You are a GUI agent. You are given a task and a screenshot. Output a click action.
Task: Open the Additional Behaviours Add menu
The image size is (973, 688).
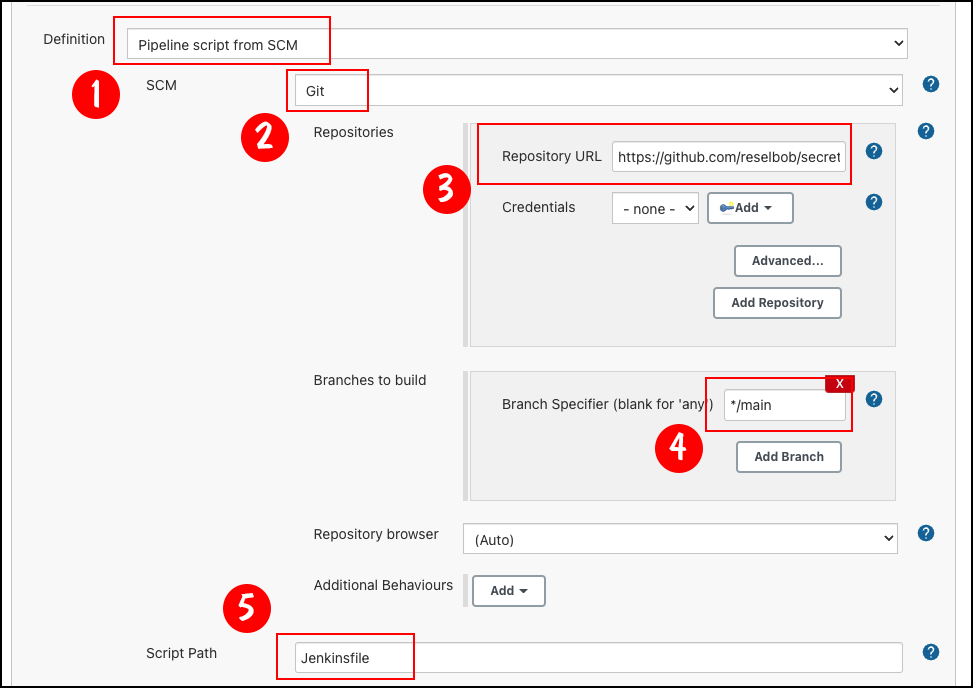click(x=508, y=591)
